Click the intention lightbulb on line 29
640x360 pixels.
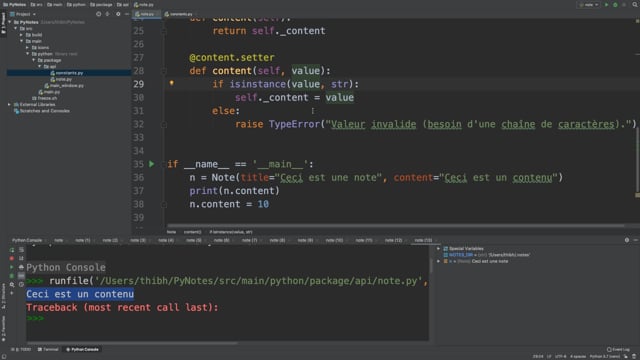pyautogui.click(x=172, y=83)
